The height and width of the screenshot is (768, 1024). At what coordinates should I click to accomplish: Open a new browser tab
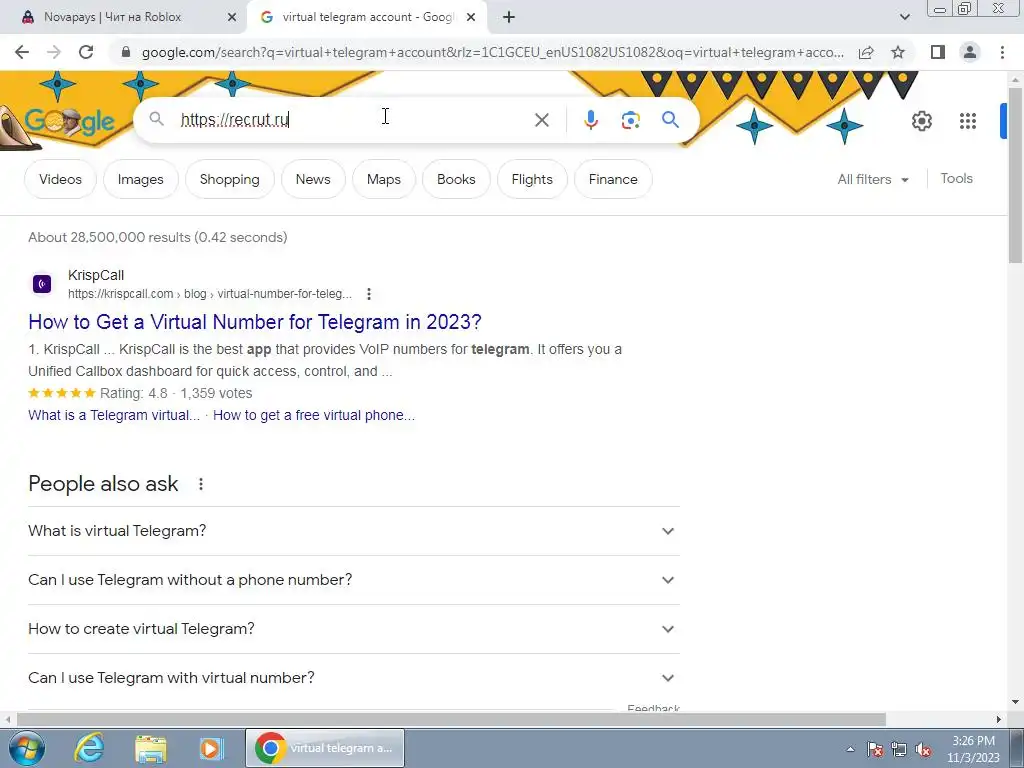509,18
